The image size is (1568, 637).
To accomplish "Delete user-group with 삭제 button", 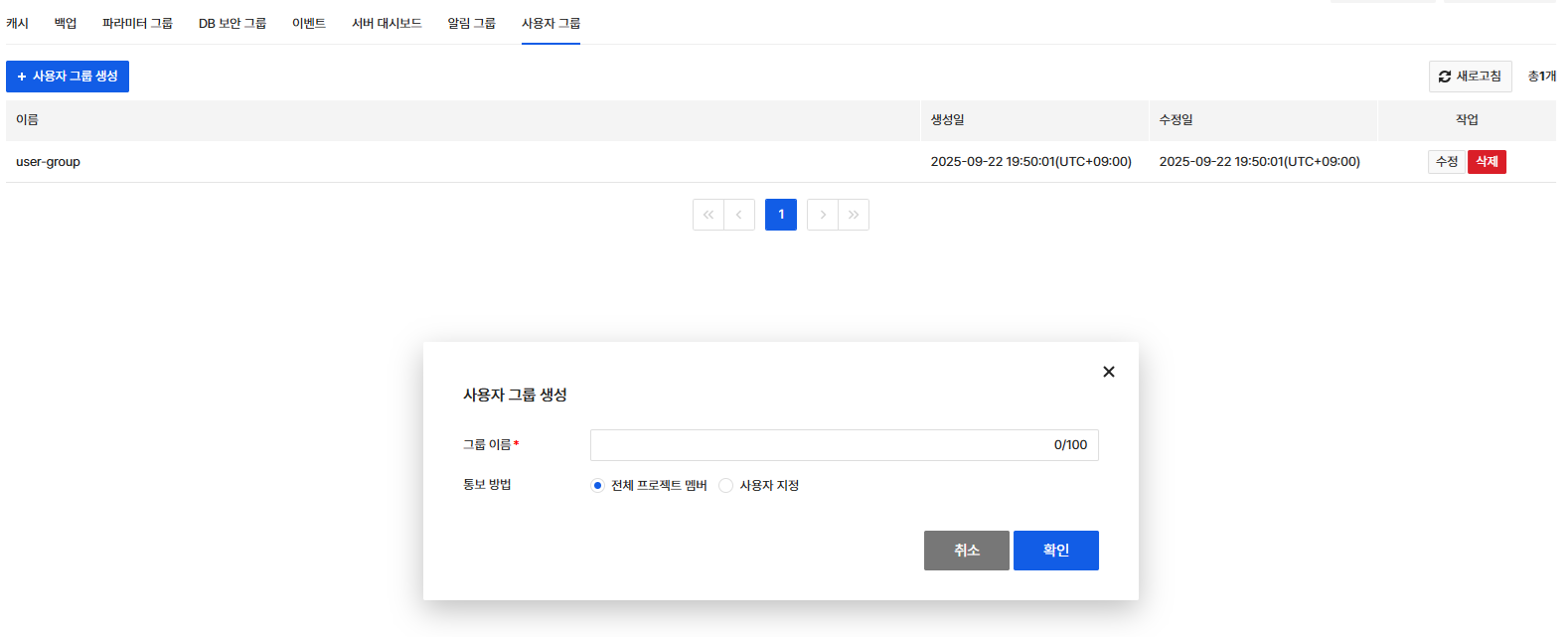I will 1487,162.
